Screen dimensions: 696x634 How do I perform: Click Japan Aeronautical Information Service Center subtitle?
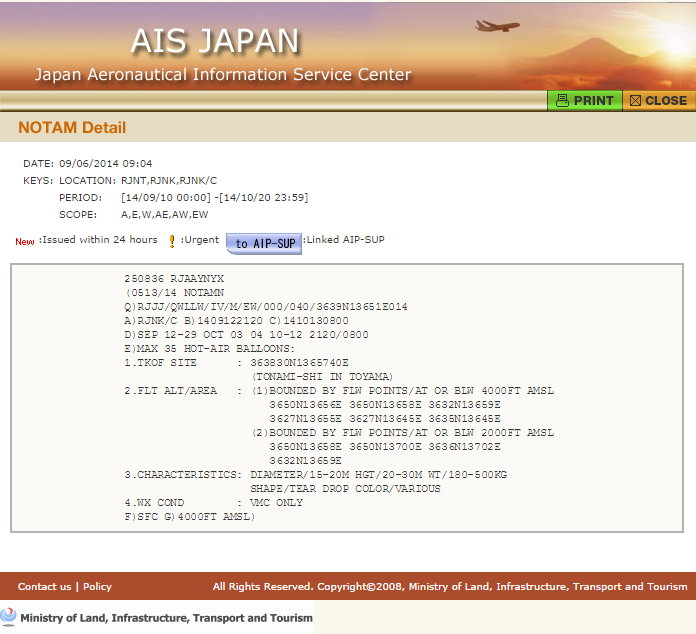223,75
